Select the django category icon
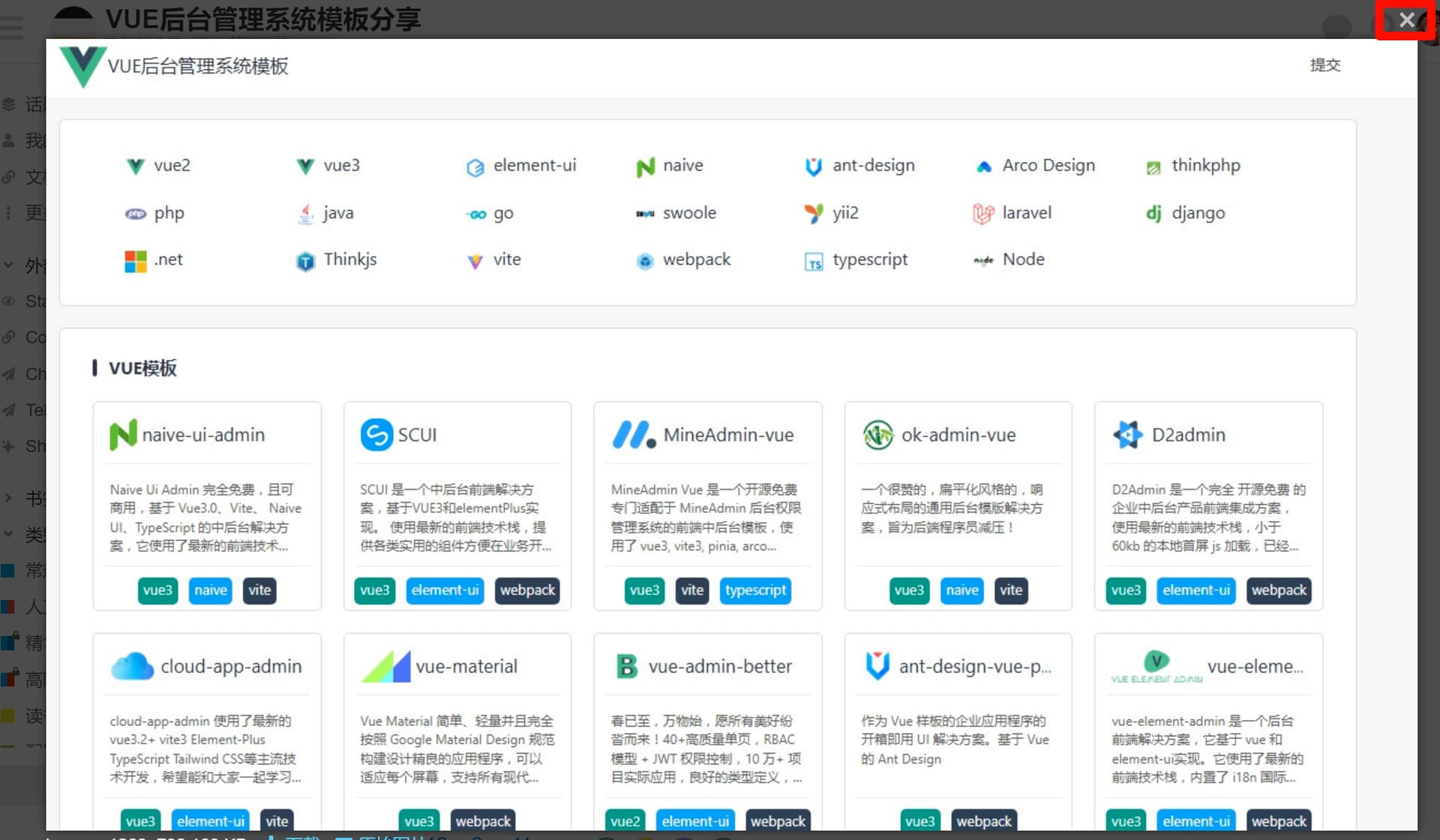 [x=1153, y=214]
